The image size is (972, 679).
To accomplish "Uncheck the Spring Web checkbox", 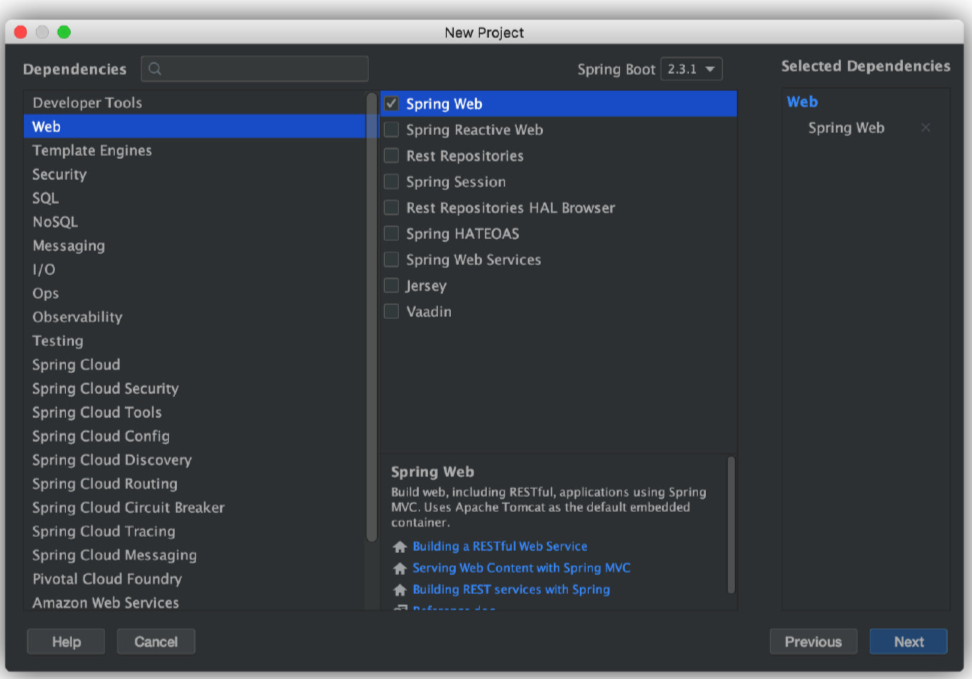I will [x=391, y=104].
